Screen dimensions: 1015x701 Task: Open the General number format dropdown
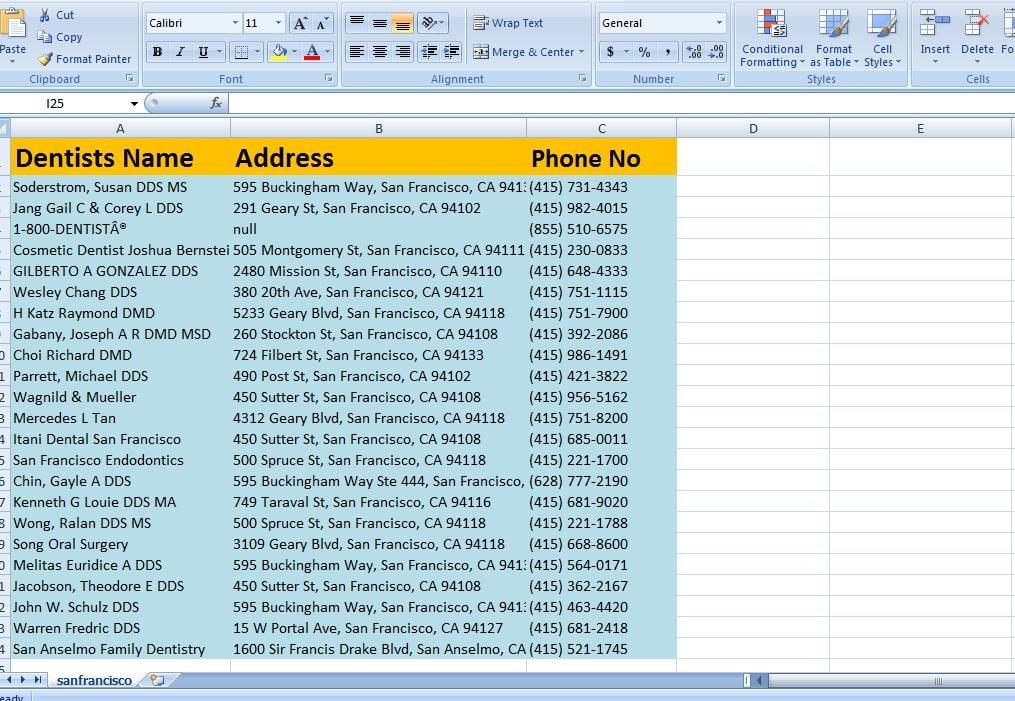point(720,22)
